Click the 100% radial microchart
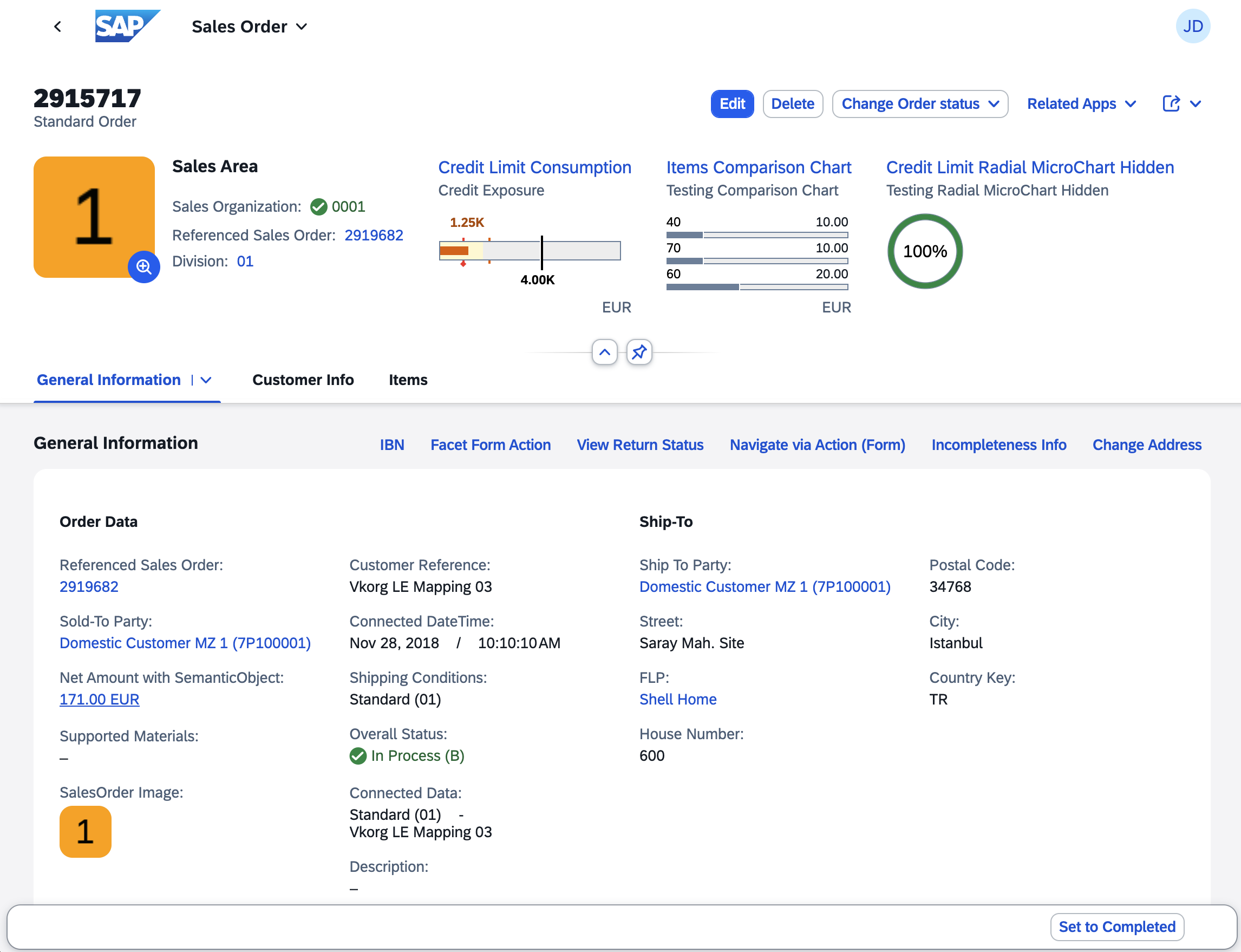Image resolution: width=1241 pixels, height=952 pixels. click(x=925, y=251)
